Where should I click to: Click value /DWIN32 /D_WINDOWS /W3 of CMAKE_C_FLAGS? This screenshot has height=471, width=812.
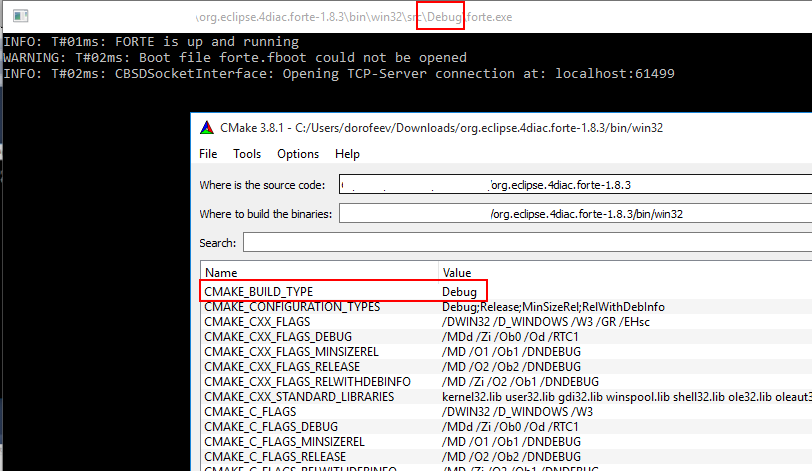(x=517, y=412)
